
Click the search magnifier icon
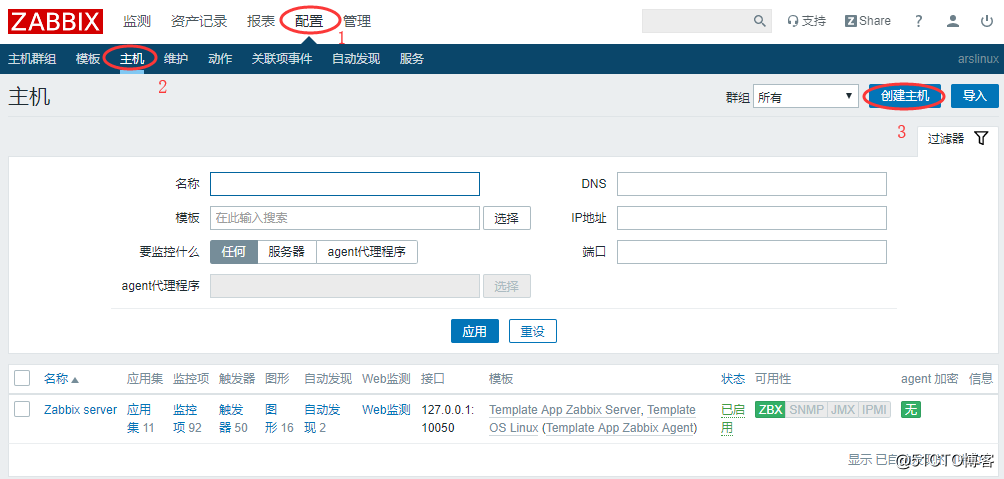tap(759, 21)
